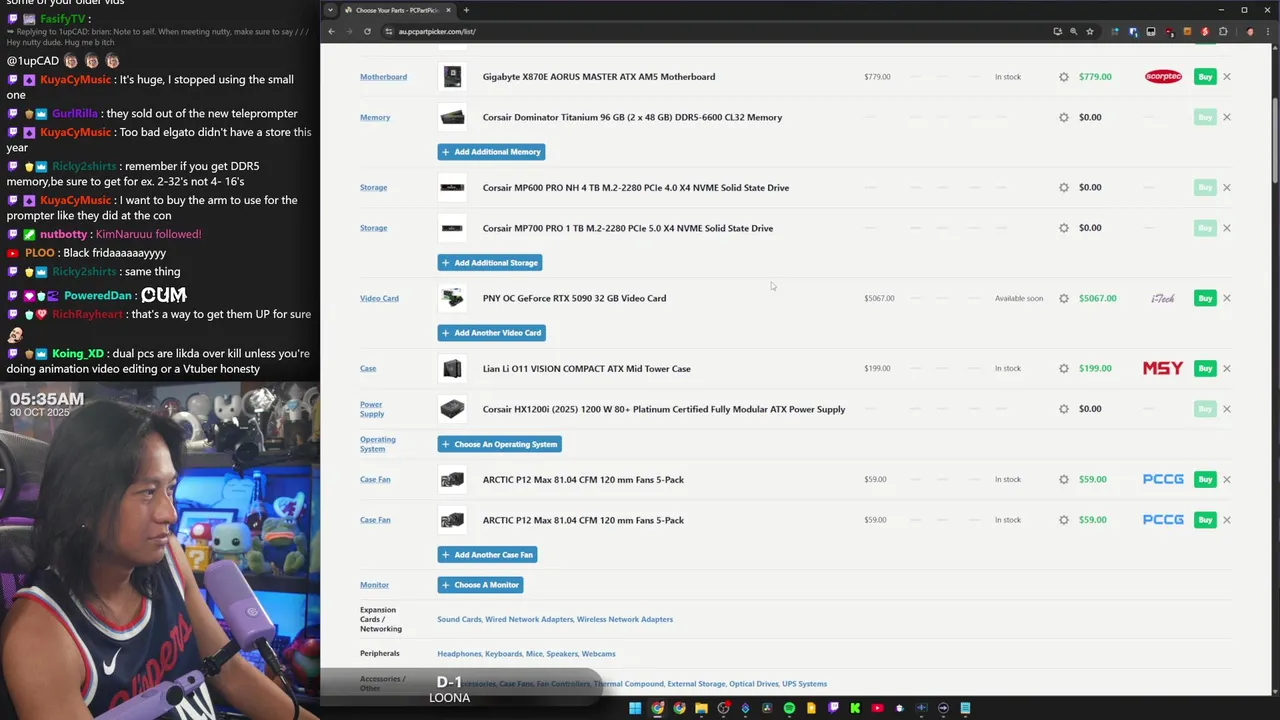Open the Monitor category link
This screenshot has height=720, width=1280.
pyautogui.click(x=374, y=585)
